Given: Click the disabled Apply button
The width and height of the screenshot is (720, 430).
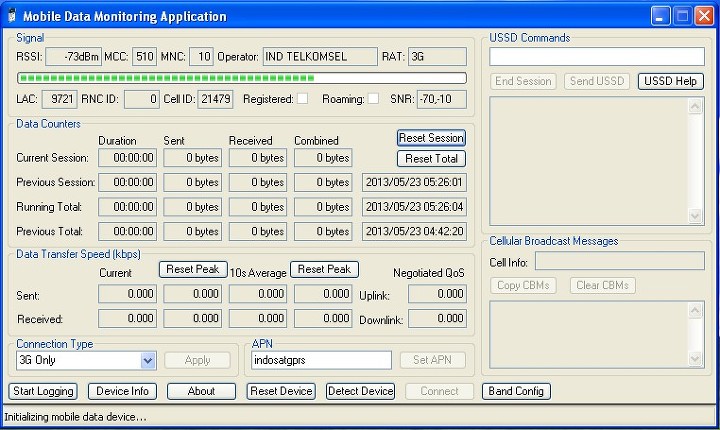Looking at the screenshot, I should [197, 360].
